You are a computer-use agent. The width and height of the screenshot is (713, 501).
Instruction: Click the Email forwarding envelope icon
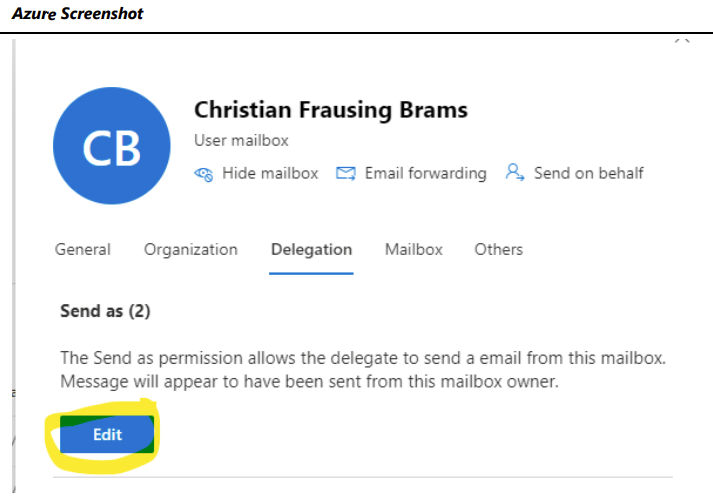tap(346, 173)
